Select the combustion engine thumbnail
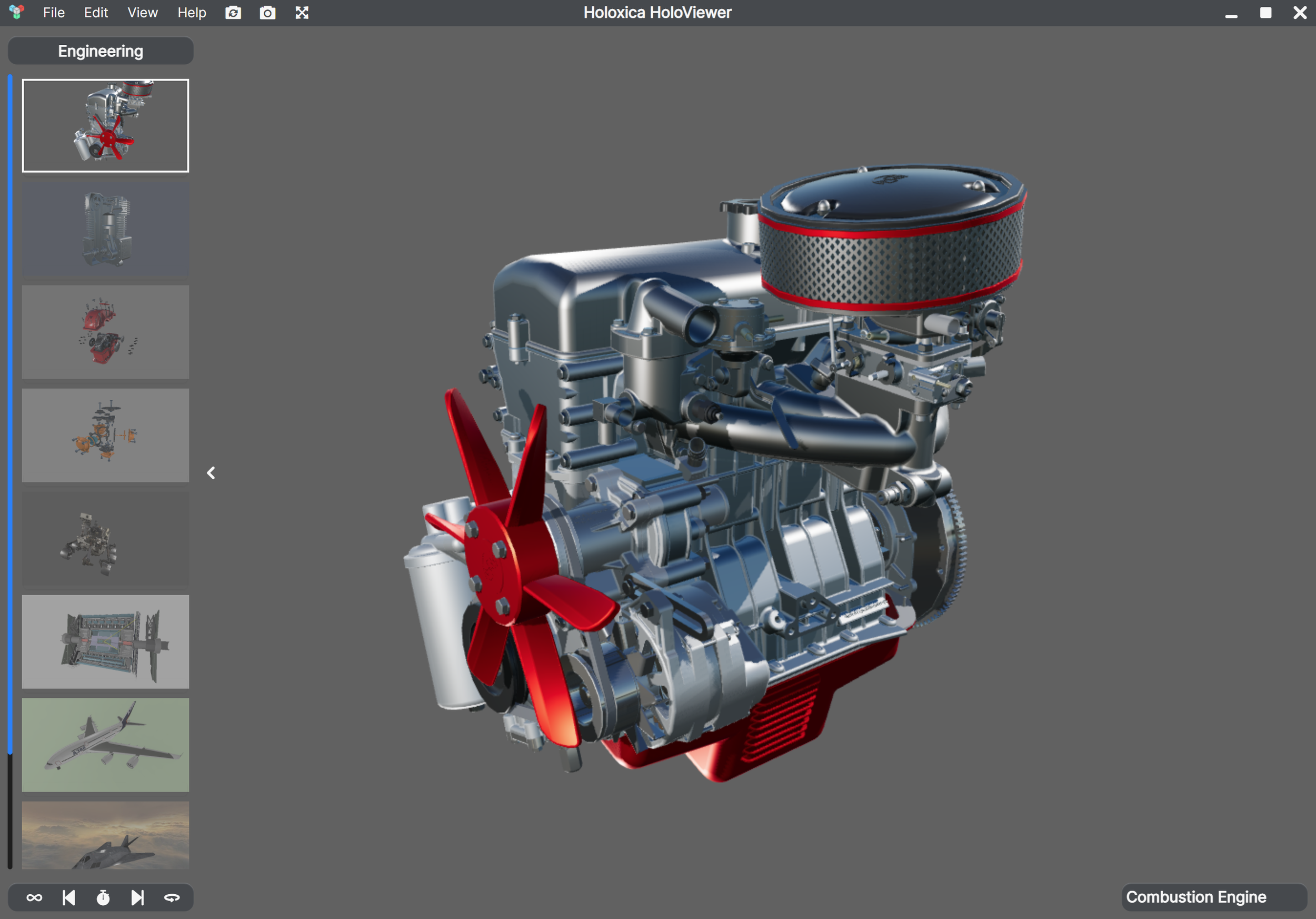Viewport: 1316px width, 919px height. tap(105, 125)
